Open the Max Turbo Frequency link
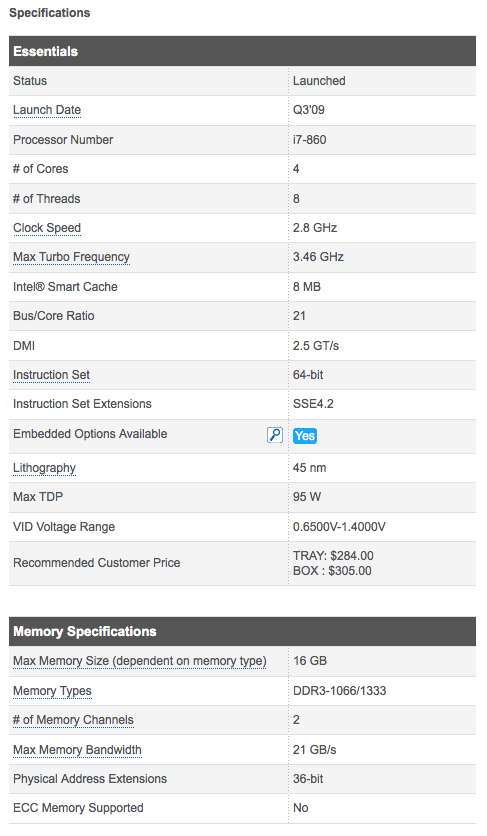Viewport: 487px width, 836px height. pyautogui.click(x=71, y=257)
